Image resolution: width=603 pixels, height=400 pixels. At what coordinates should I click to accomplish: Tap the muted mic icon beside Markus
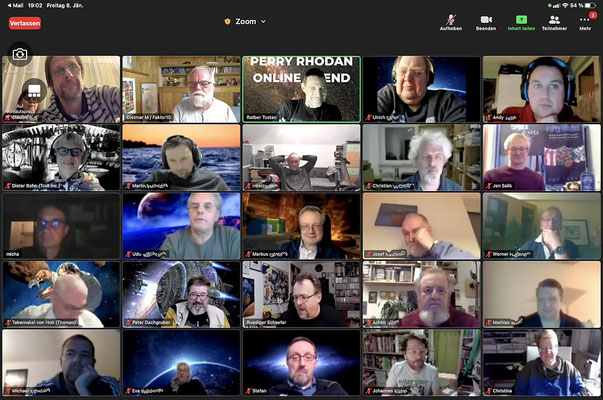click(248, 254)
